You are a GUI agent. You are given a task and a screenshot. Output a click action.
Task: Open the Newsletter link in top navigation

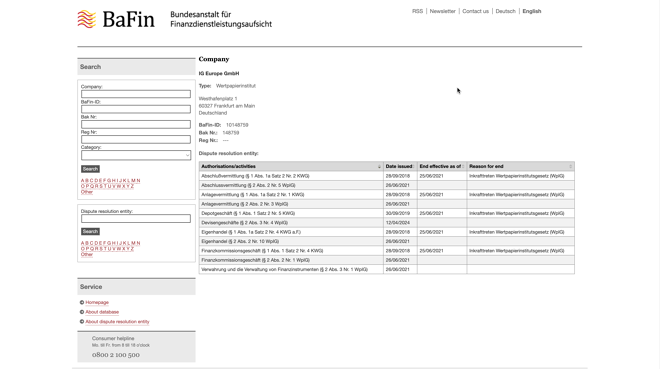click(442, 11)
